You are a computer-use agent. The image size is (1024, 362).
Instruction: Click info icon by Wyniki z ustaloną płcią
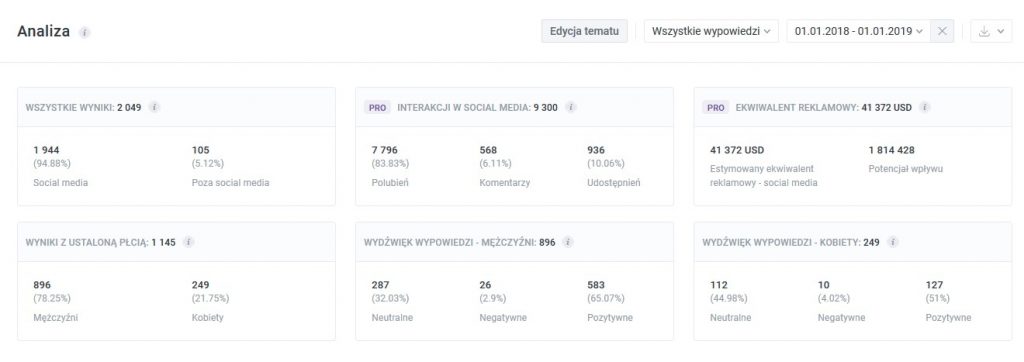189,242
